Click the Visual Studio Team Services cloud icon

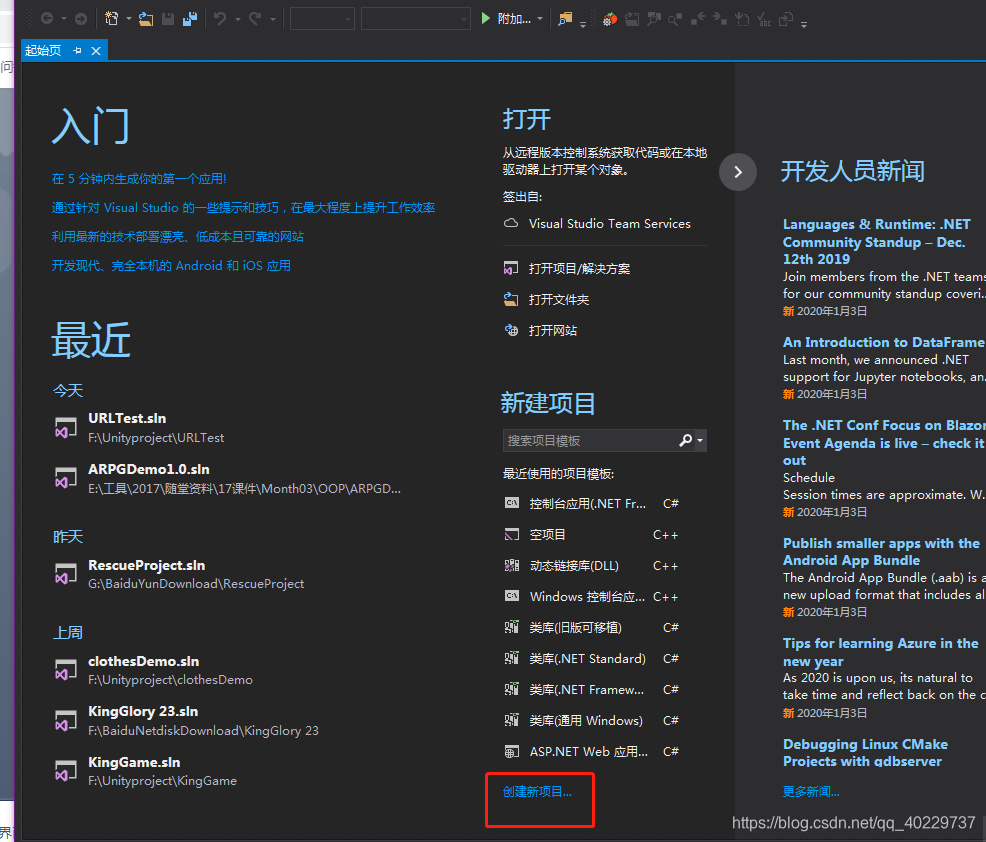click(x=511, y=223)
